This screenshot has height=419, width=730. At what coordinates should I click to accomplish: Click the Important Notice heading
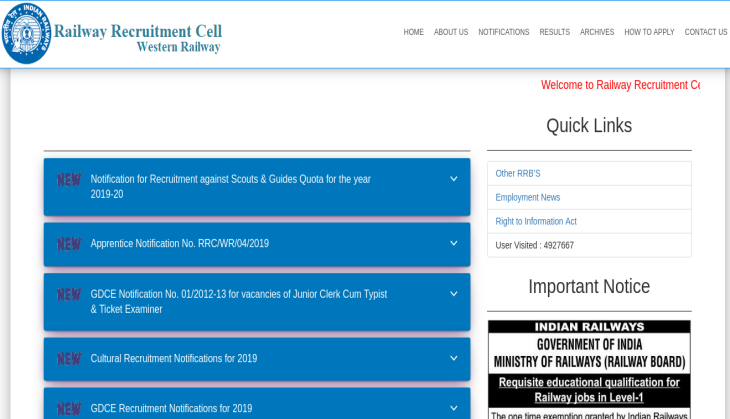(x=589, y=287)
